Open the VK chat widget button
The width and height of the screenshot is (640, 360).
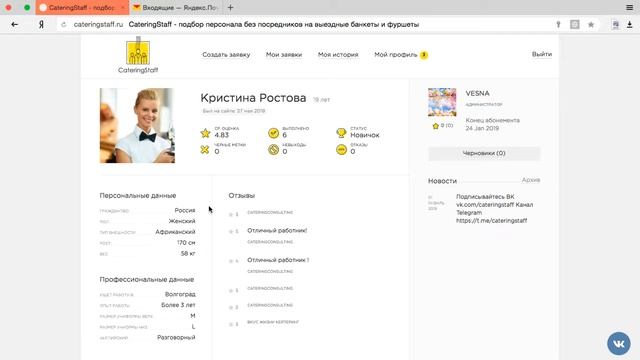619,343
